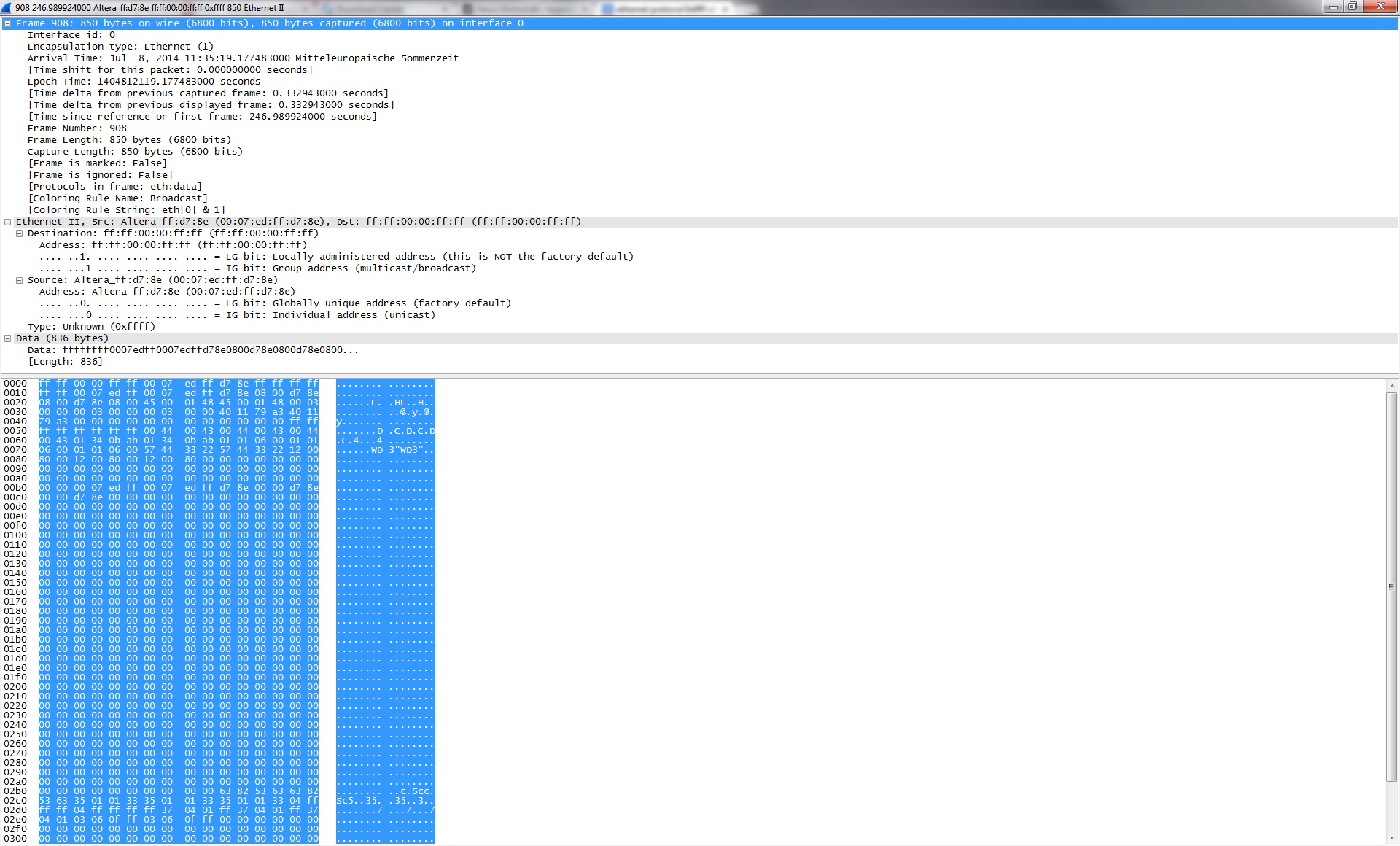This screenshot has width=1400, height=846.
Task: Select the Coloring Rule Name: Broadcast line
Action: [x=117, y=198]
